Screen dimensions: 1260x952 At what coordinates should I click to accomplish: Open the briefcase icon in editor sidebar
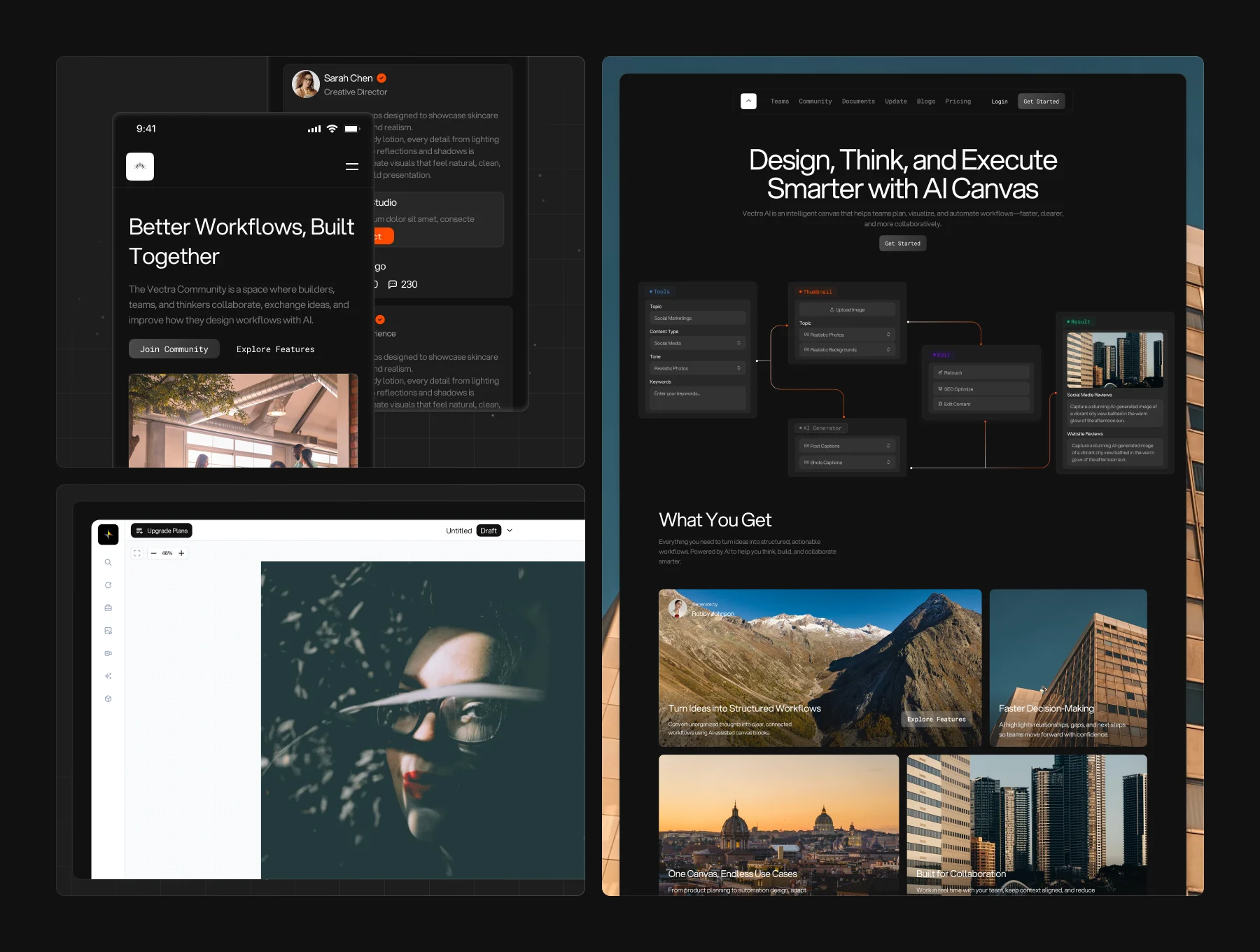click(108, 608)
